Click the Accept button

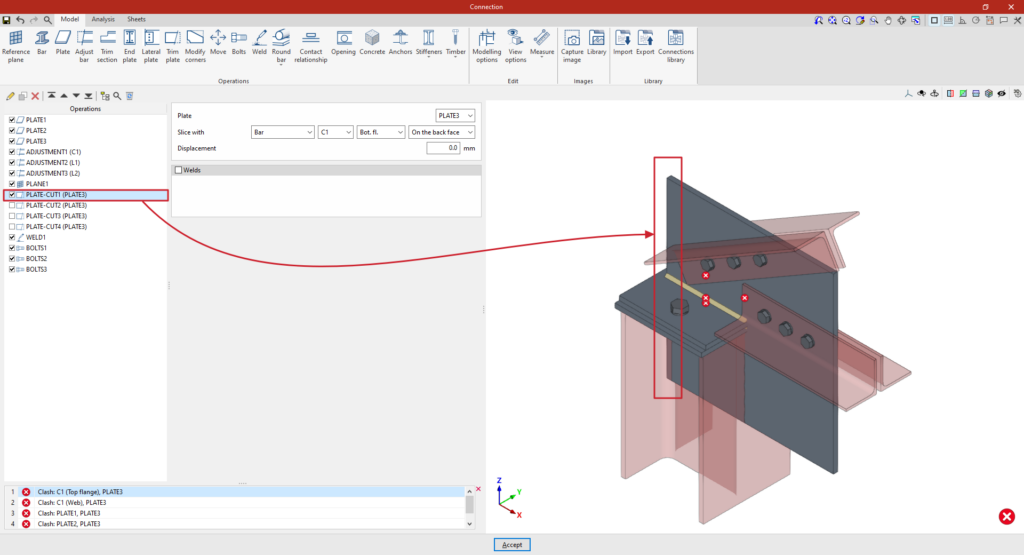point(511,544)
